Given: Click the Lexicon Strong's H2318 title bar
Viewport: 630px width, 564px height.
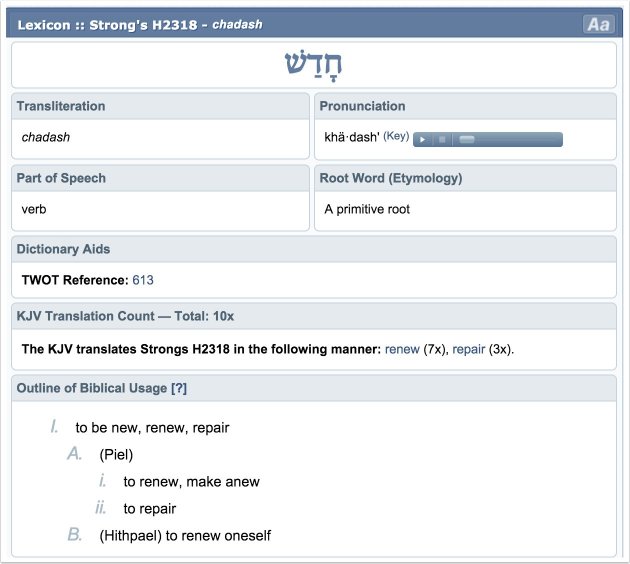Looking at the screenshot, I should 140,24.
